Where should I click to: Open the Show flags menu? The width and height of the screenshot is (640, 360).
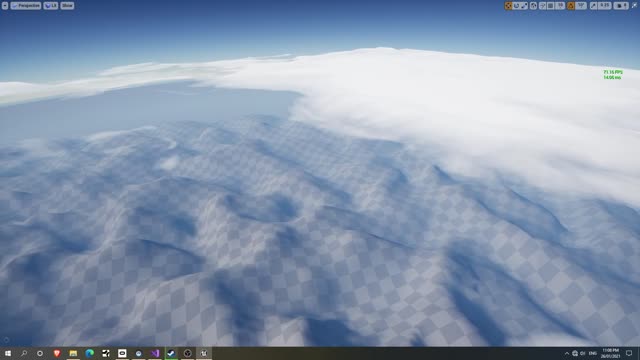67,6
